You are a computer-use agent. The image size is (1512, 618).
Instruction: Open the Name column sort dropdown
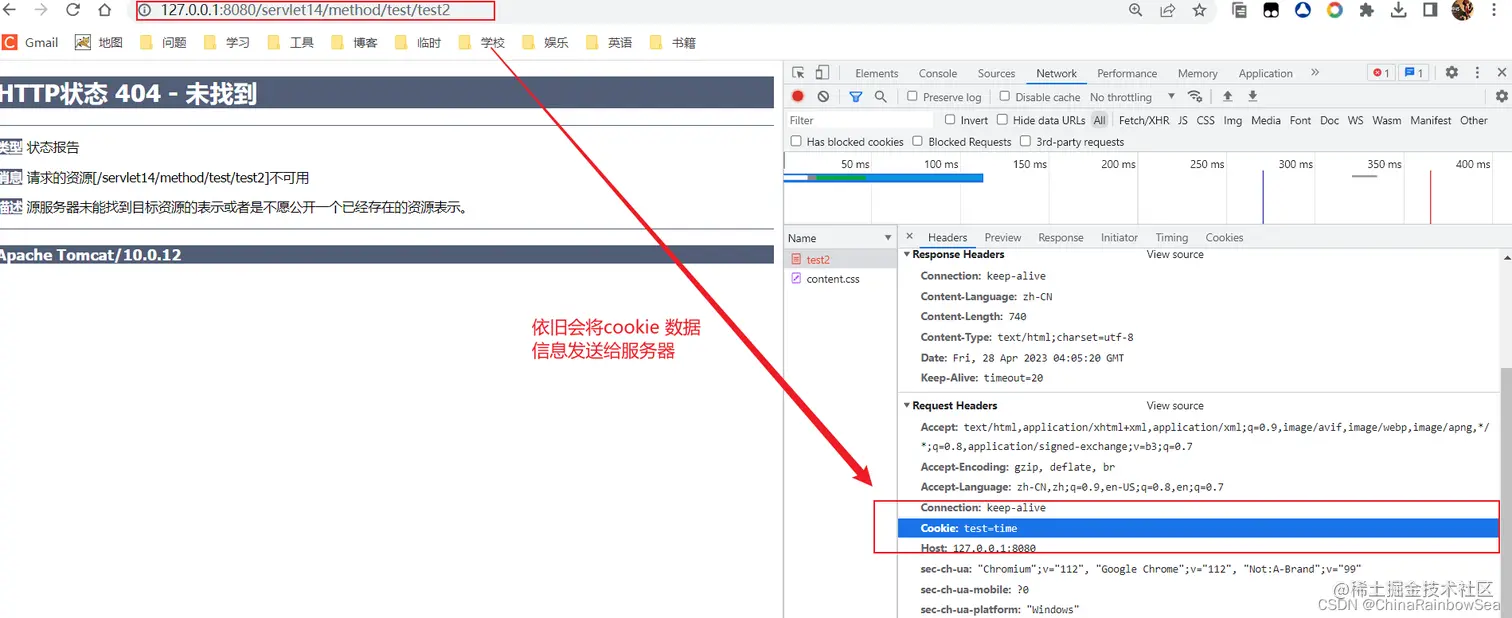point(888,238)
